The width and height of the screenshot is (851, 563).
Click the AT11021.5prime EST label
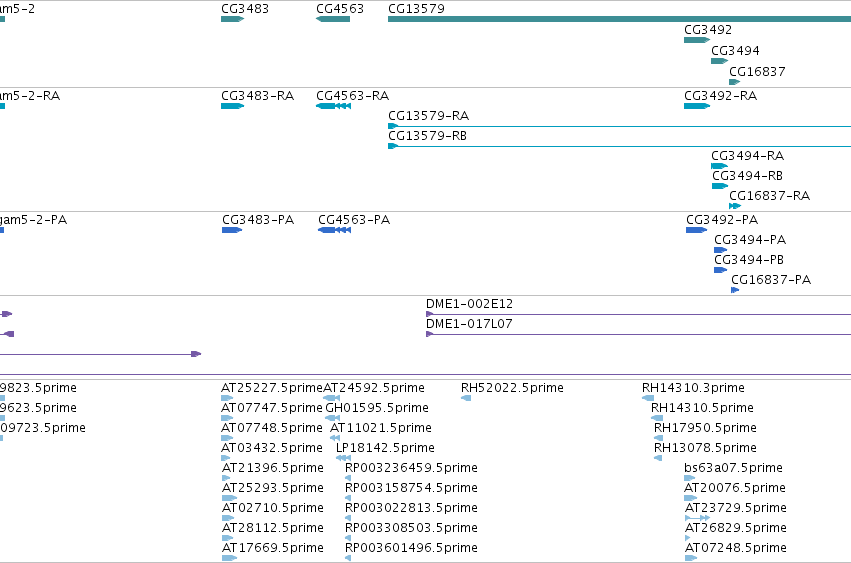point(380,428)
